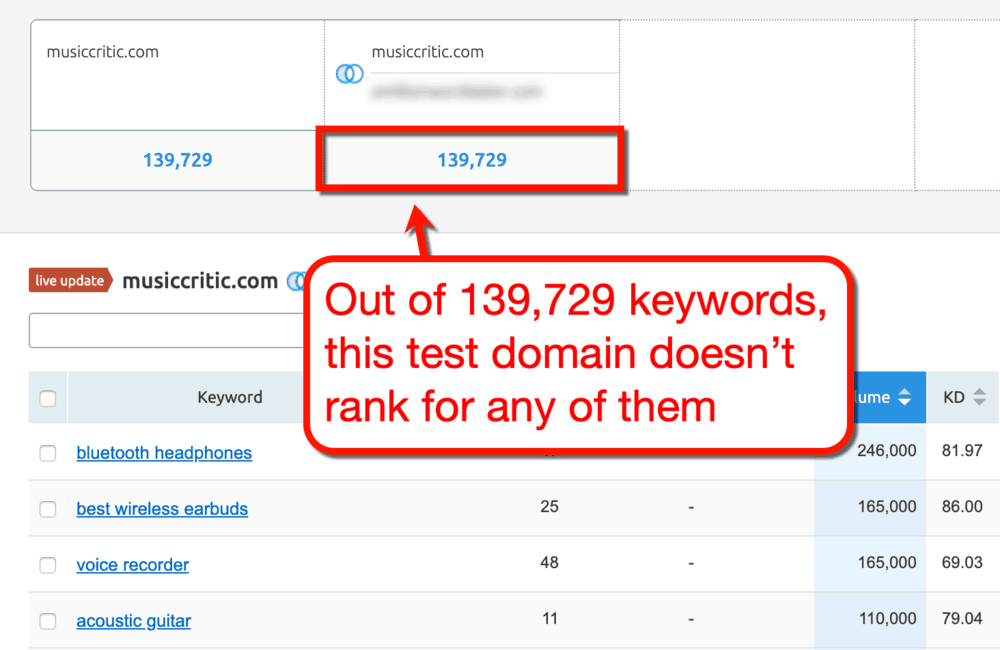
Task: Click the comparison rings icon in the top domain card
Action: tap(350, 74)
